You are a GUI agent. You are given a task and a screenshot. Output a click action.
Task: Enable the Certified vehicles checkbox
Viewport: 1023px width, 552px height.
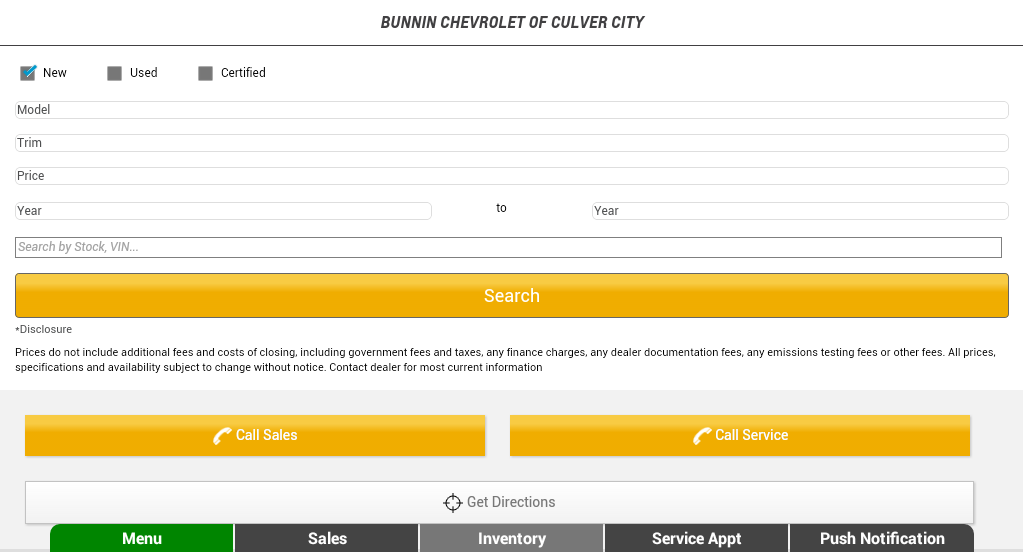tap(206, 73)
